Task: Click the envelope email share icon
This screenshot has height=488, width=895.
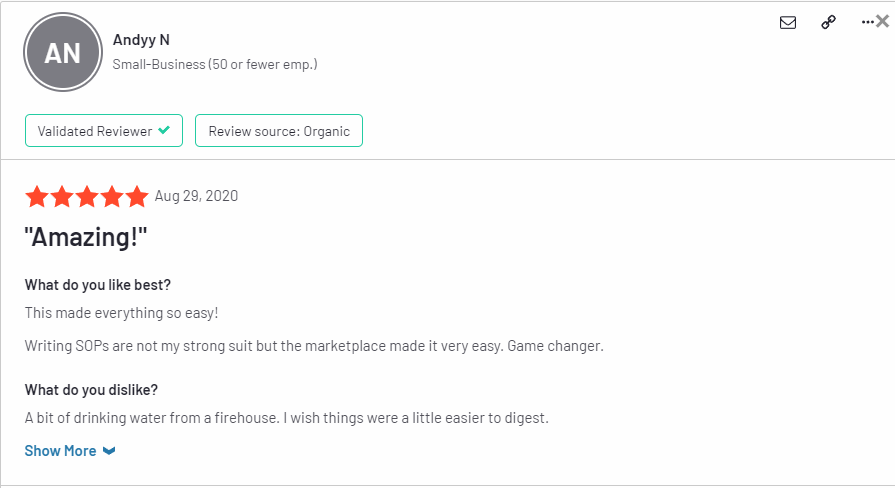Action: click(x=788, y=22)
